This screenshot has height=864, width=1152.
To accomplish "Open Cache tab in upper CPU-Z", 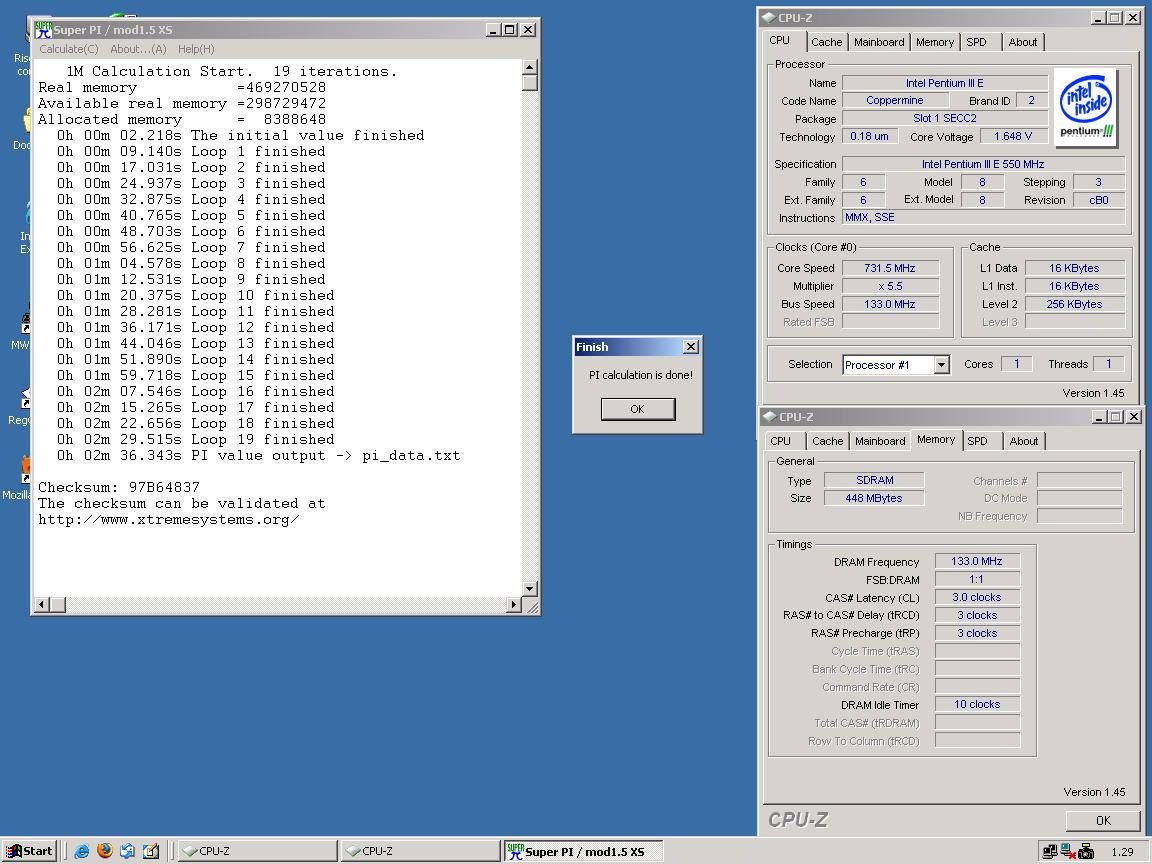I will point(827,42).
